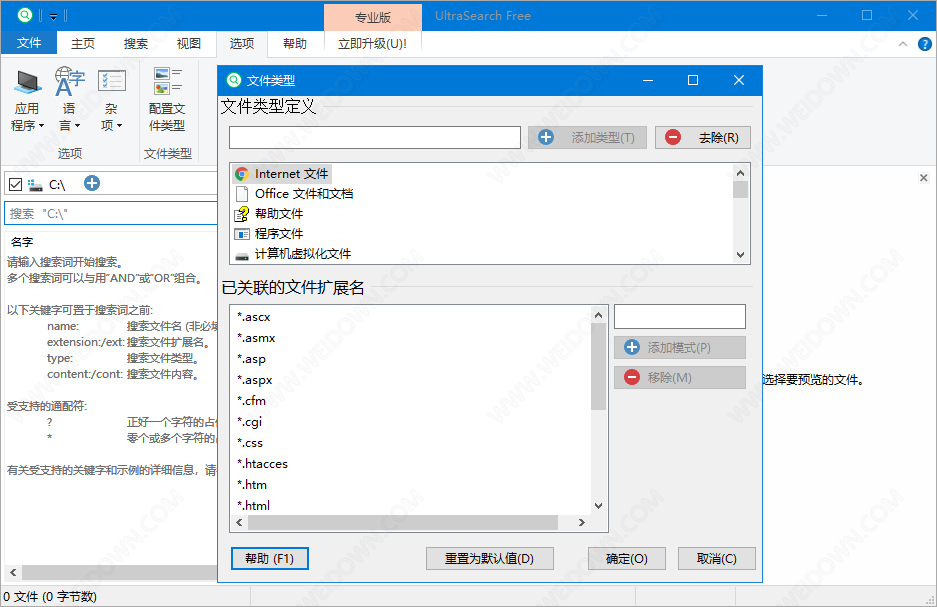Click 重置为默认值(D) reset button
The image size is (937, 607).
pyautogui.click(x=489, y=559)
